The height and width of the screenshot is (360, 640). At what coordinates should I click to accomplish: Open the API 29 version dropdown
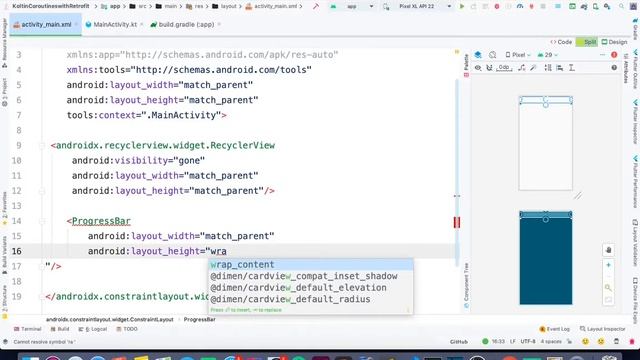[547, 55]
